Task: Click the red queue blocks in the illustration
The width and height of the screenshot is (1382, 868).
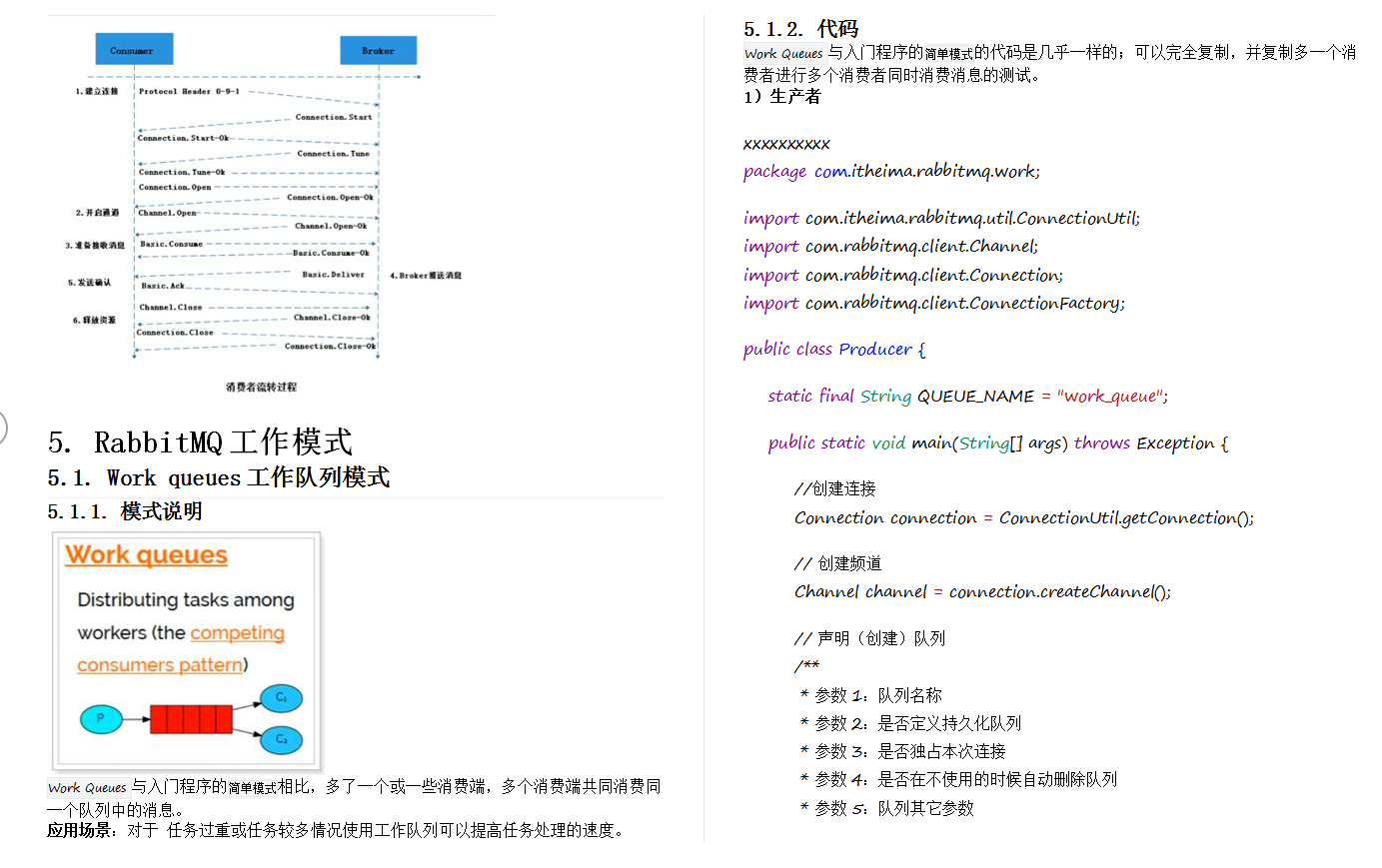Action: [x=191, y=718]
